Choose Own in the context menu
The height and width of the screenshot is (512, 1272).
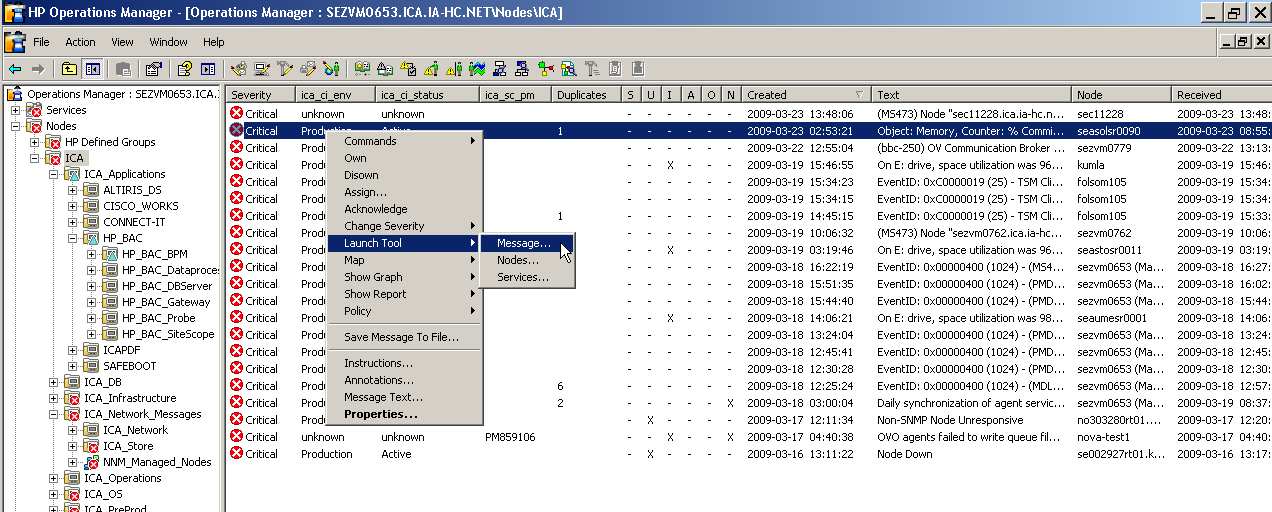coord(404,158)
